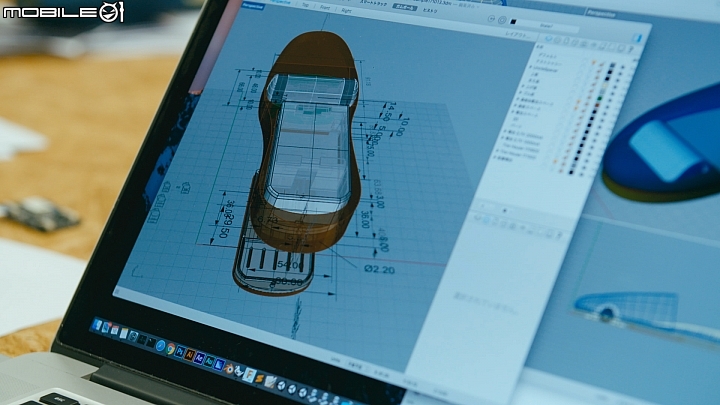Select the 54.00 dimension text

click(290, 265)
